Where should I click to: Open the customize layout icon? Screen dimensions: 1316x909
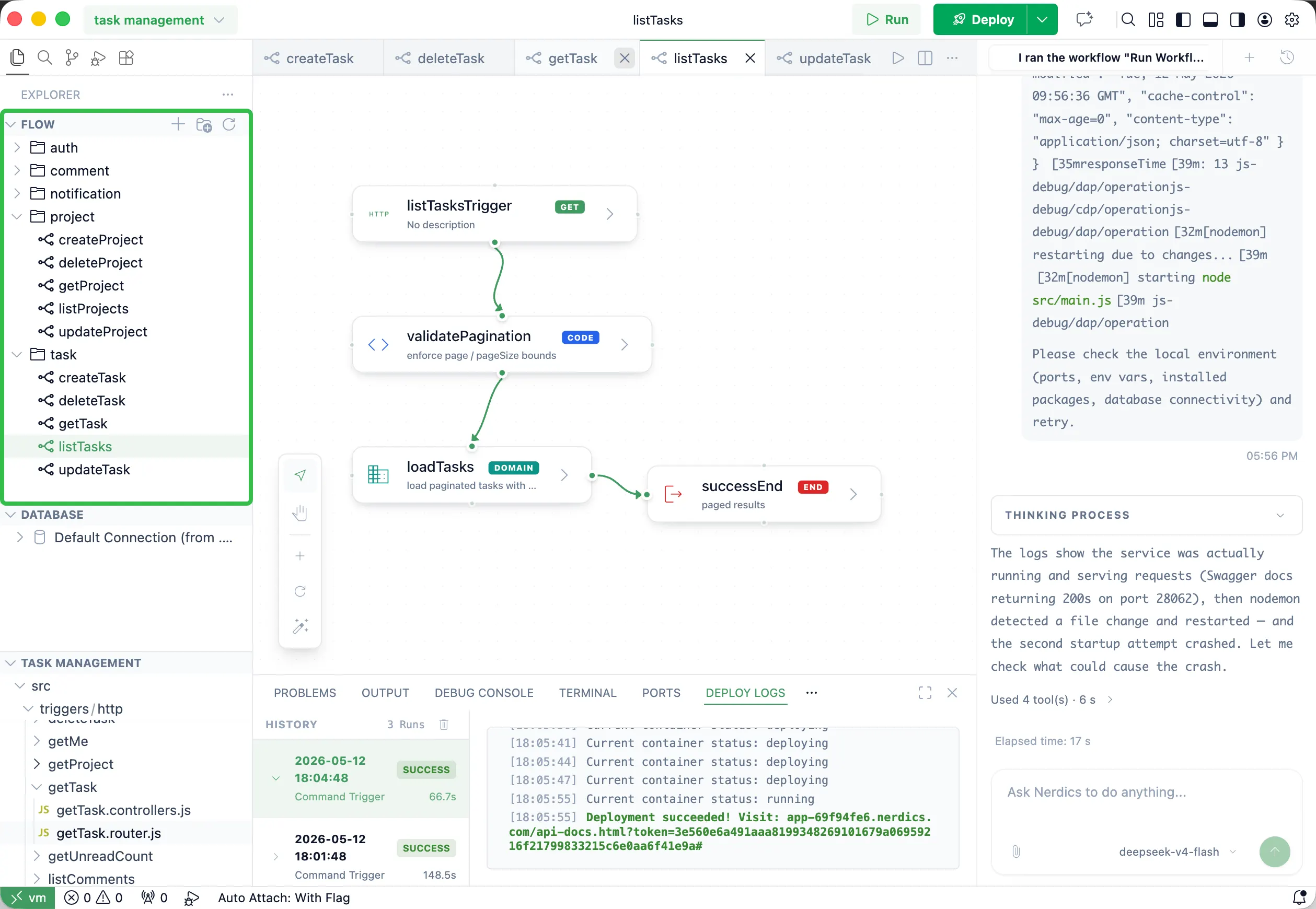(x=1156, y=19)
